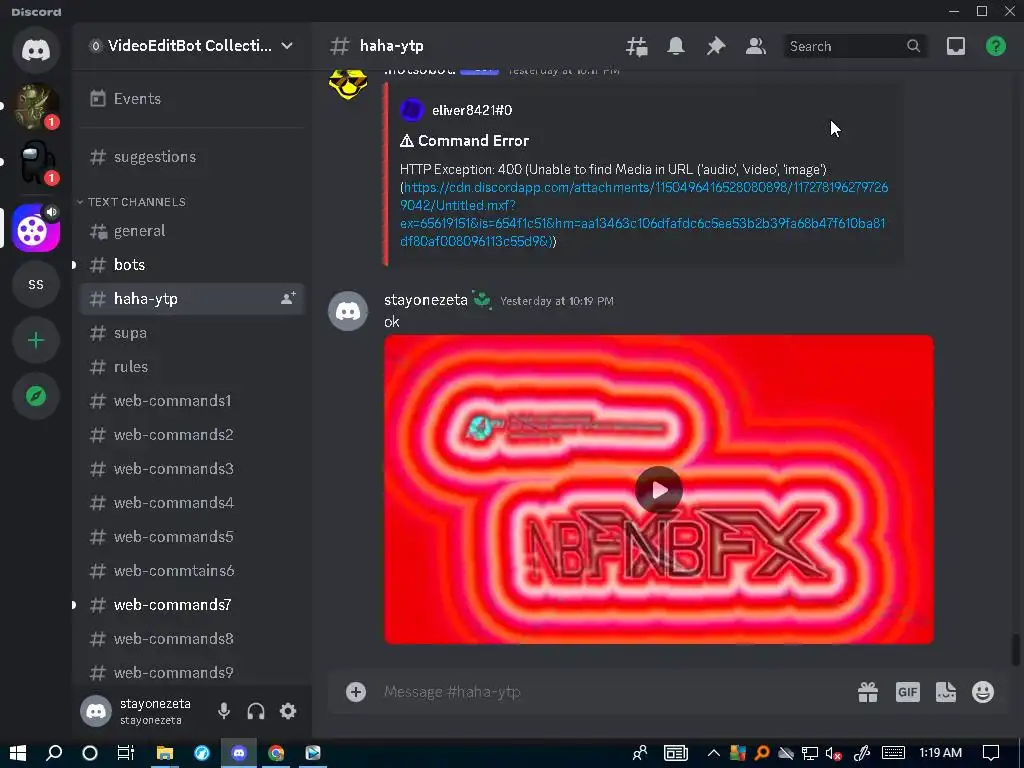Open Windows taskbar search
This screenshot has height=768, width=1024.
(x=54, y=753)
